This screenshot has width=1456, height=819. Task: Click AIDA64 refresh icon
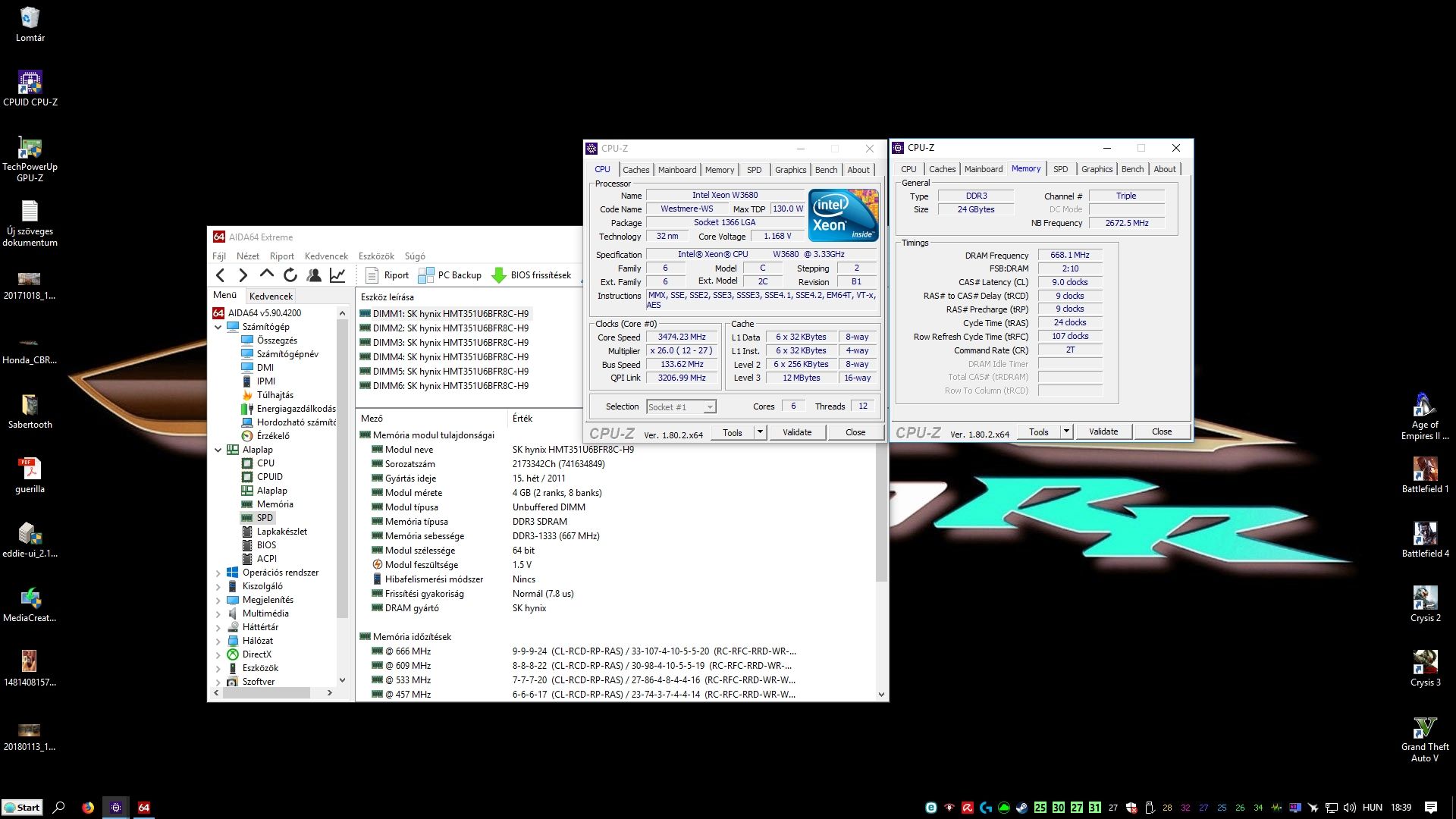point(290,275)
